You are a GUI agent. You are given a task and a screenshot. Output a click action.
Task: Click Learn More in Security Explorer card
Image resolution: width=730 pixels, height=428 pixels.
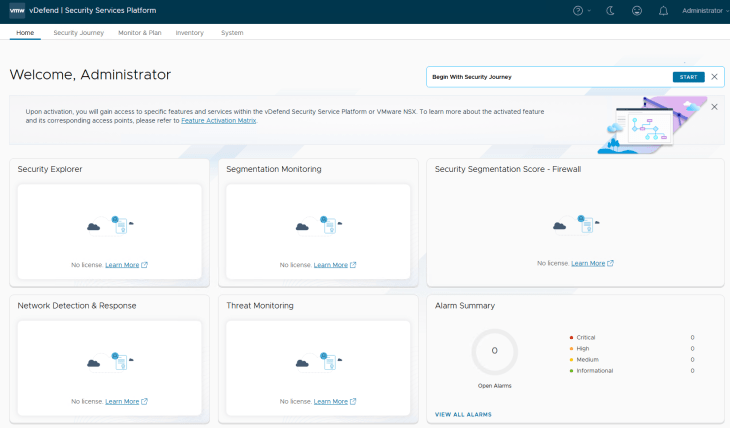pyautogui.click(x=123, y=265)
